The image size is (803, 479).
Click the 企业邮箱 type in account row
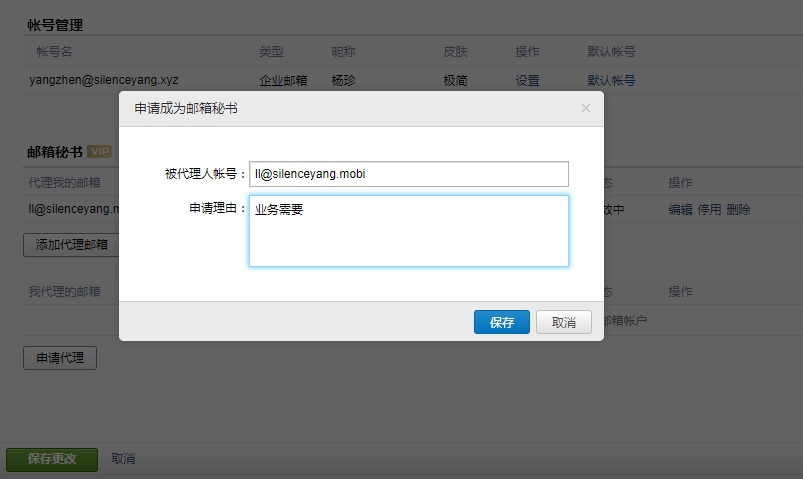[x=283, y=81]
